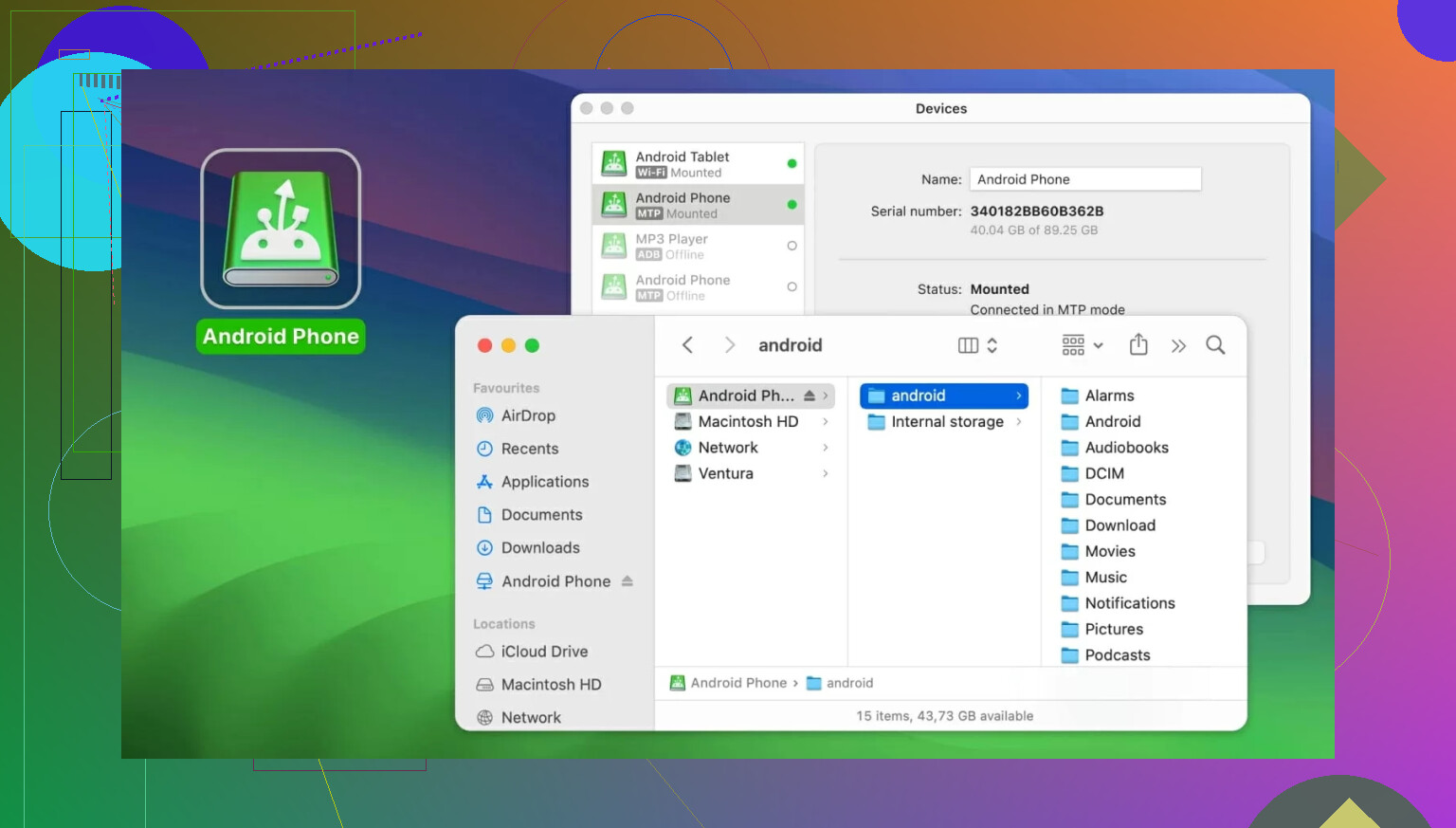Select Macintosh HD in the first column
This screenshot has width=1456, height=828.
[747, 422]
